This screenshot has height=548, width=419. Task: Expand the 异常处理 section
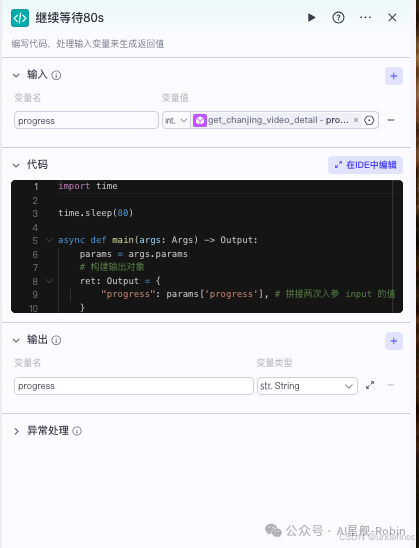pyautogui.click(x=16, y=431)
